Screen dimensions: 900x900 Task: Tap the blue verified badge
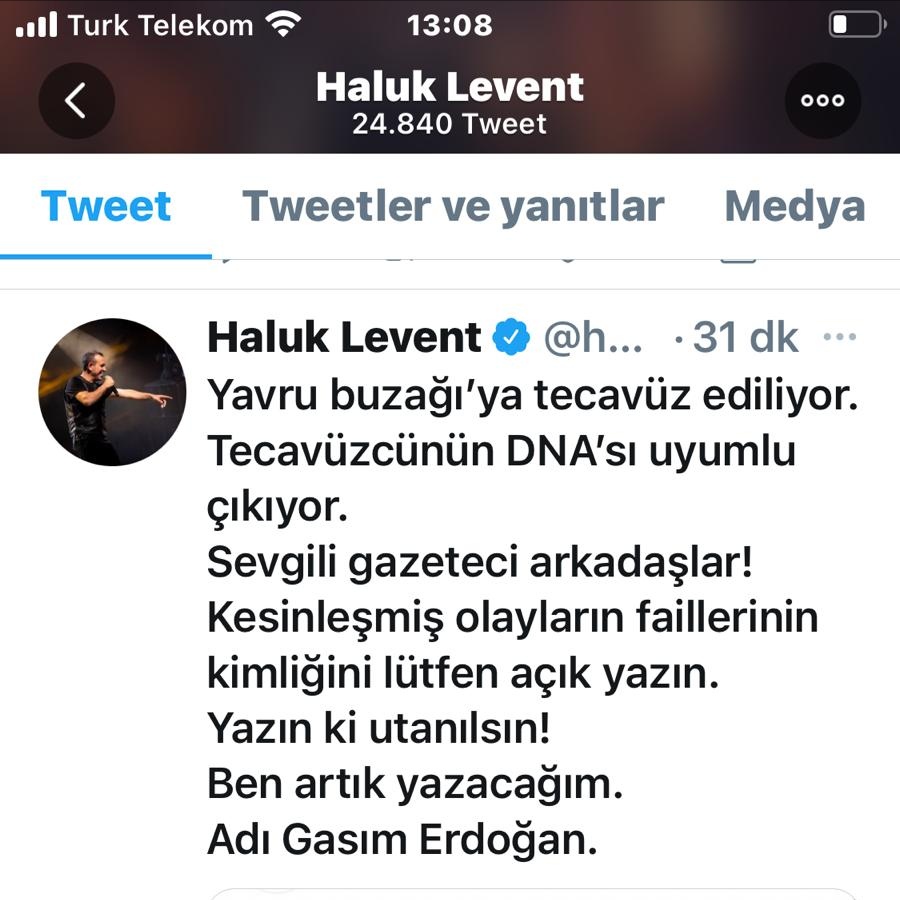[x=511, y=337]
